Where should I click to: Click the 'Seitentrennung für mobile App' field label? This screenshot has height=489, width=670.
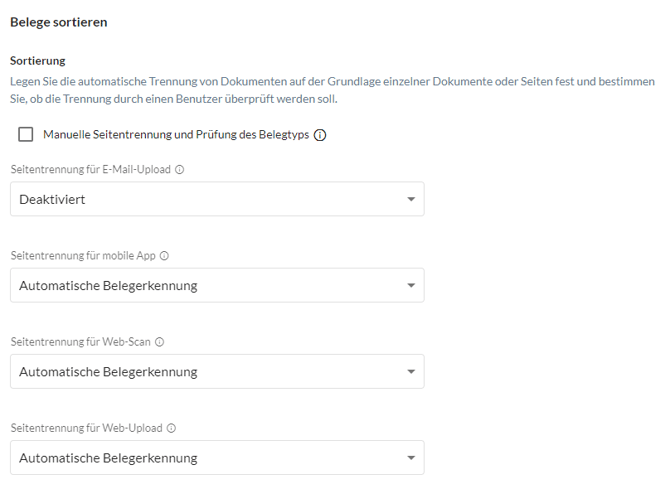tap(83, 256)
